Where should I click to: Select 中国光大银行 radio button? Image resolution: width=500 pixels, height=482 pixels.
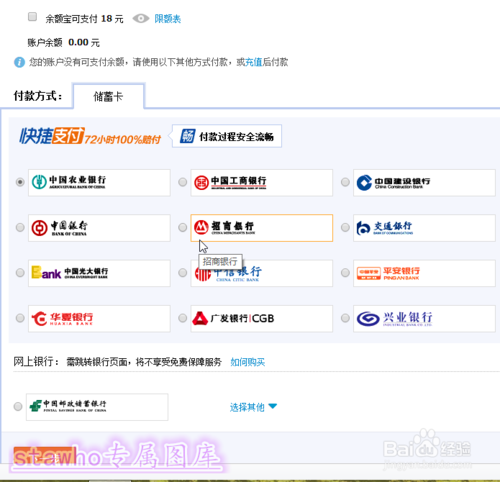[20, 273]
